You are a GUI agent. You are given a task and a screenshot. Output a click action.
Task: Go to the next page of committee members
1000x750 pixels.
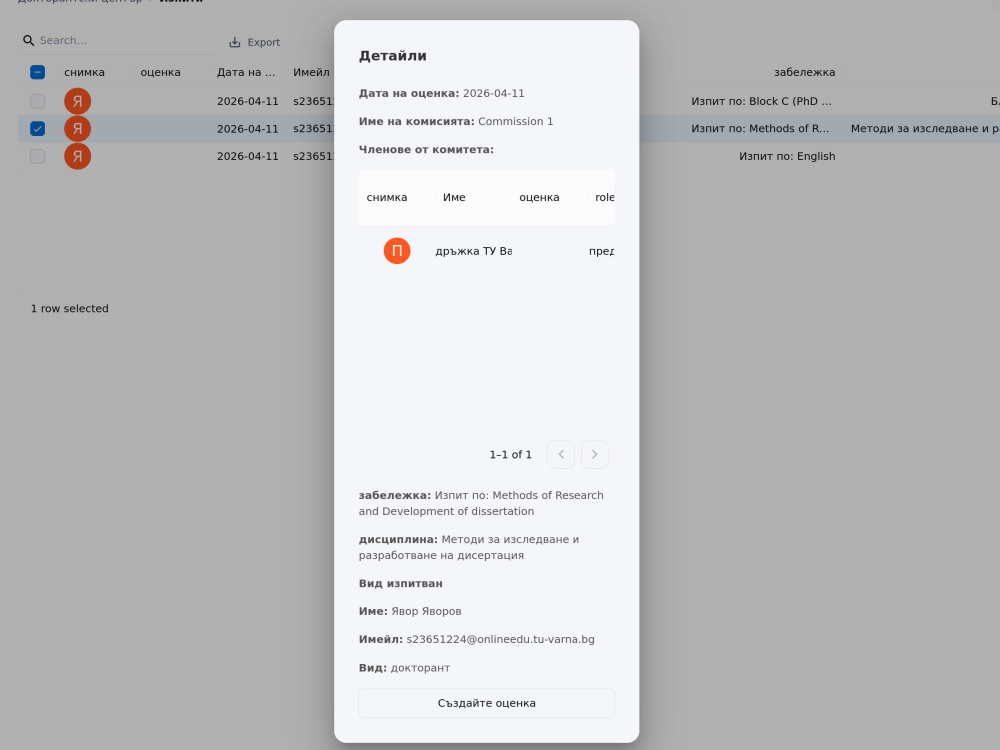coord(594,454)
